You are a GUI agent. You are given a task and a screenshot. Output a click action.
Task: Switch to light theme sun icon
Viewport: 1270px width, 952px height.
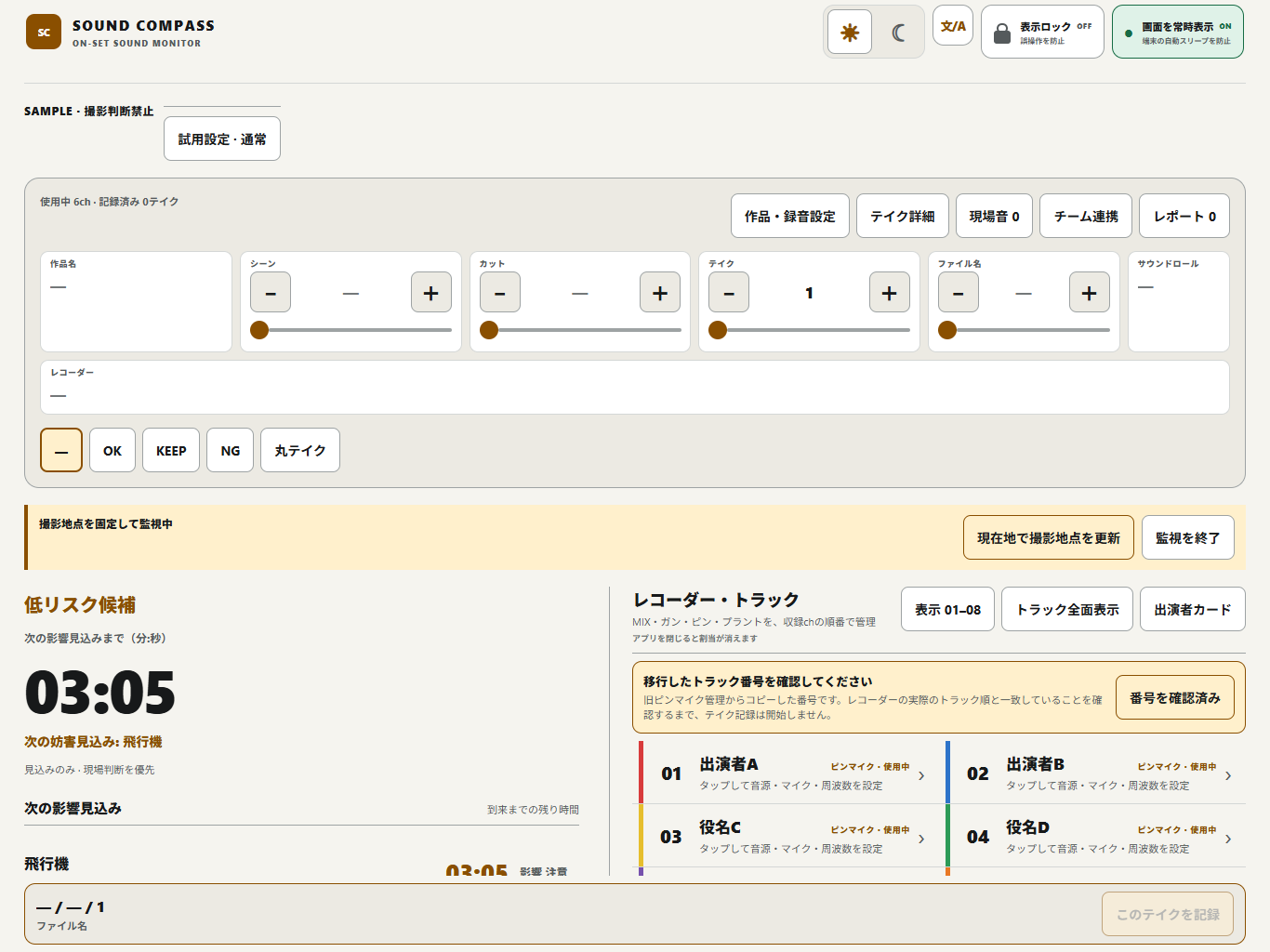(x=850, y=33)
